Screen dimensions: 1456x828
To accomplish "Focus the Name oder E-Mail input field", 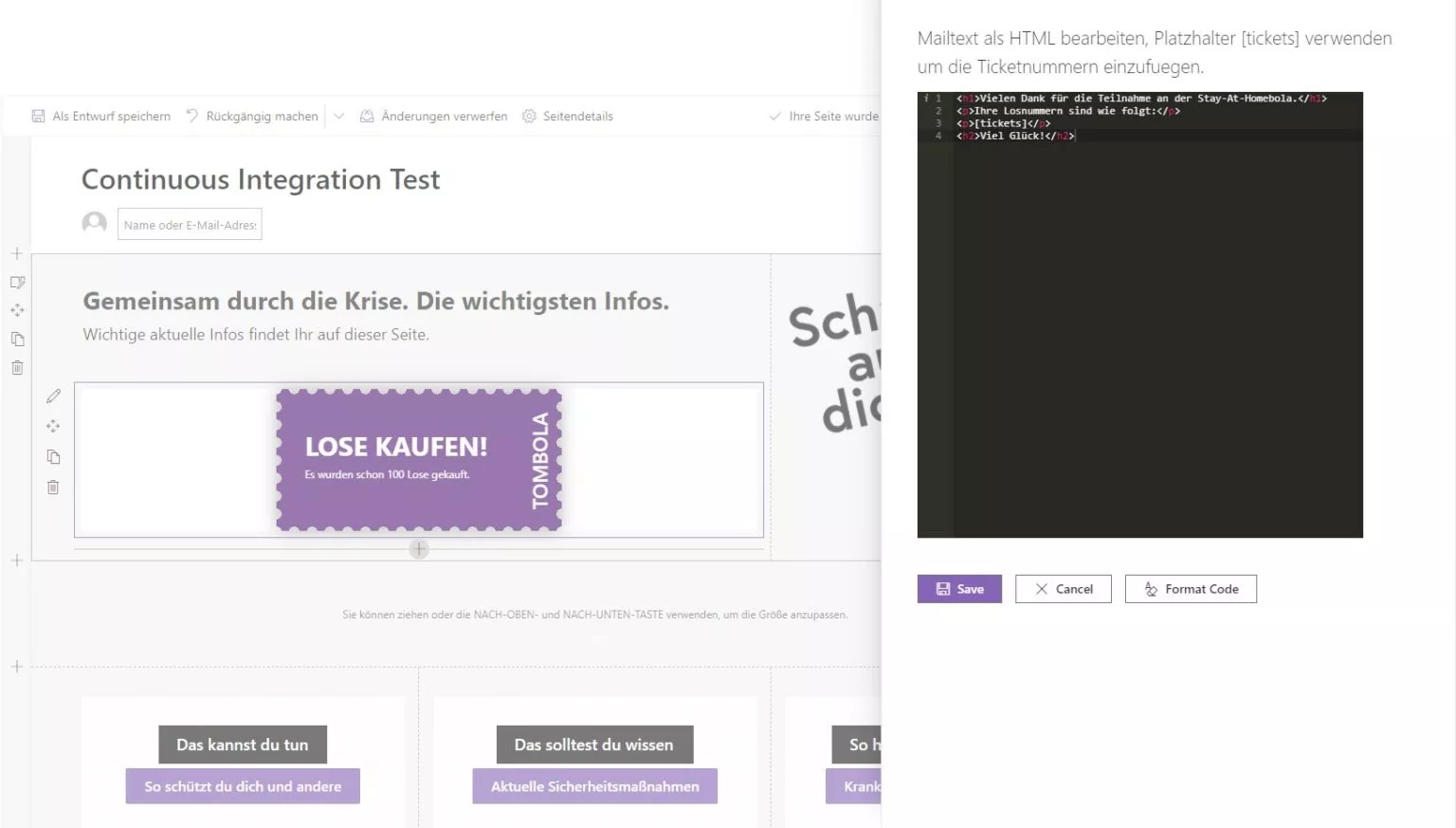I will [x=189, y=224].
